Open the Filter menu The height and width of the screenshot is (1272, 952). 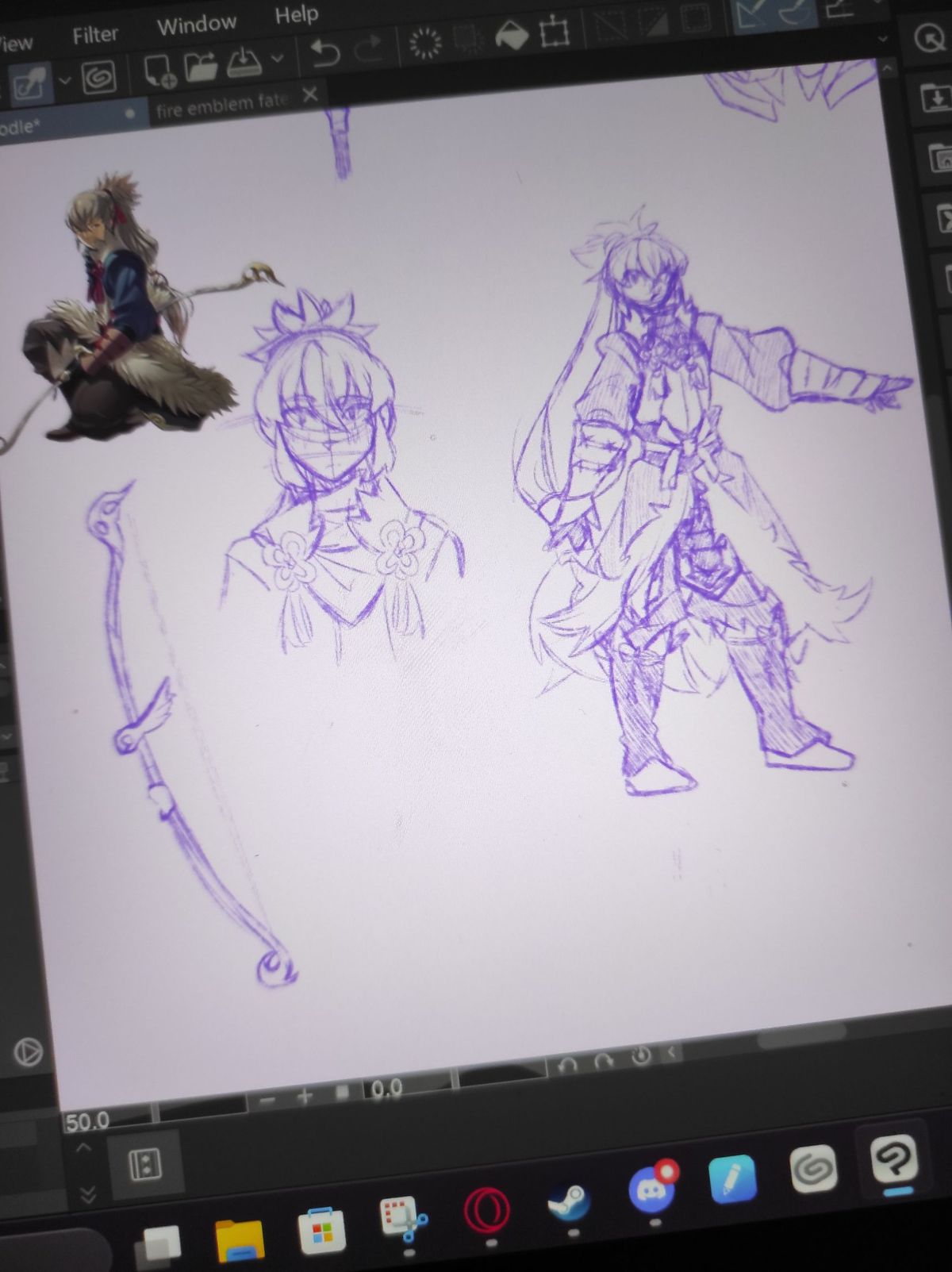(x=95, y=35)
